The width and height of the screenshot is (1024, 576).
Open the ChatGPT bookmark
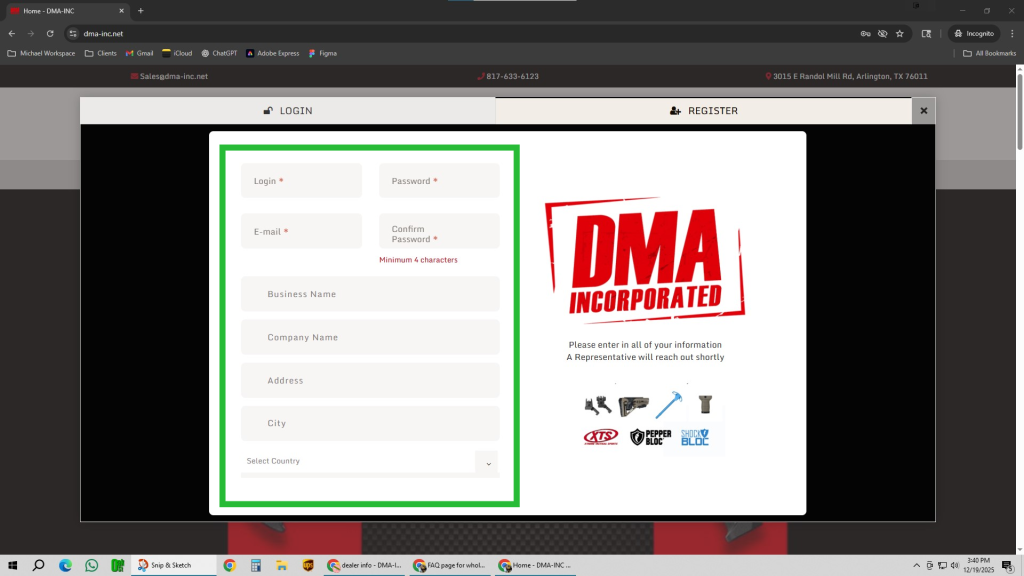[x=218, y=53]
